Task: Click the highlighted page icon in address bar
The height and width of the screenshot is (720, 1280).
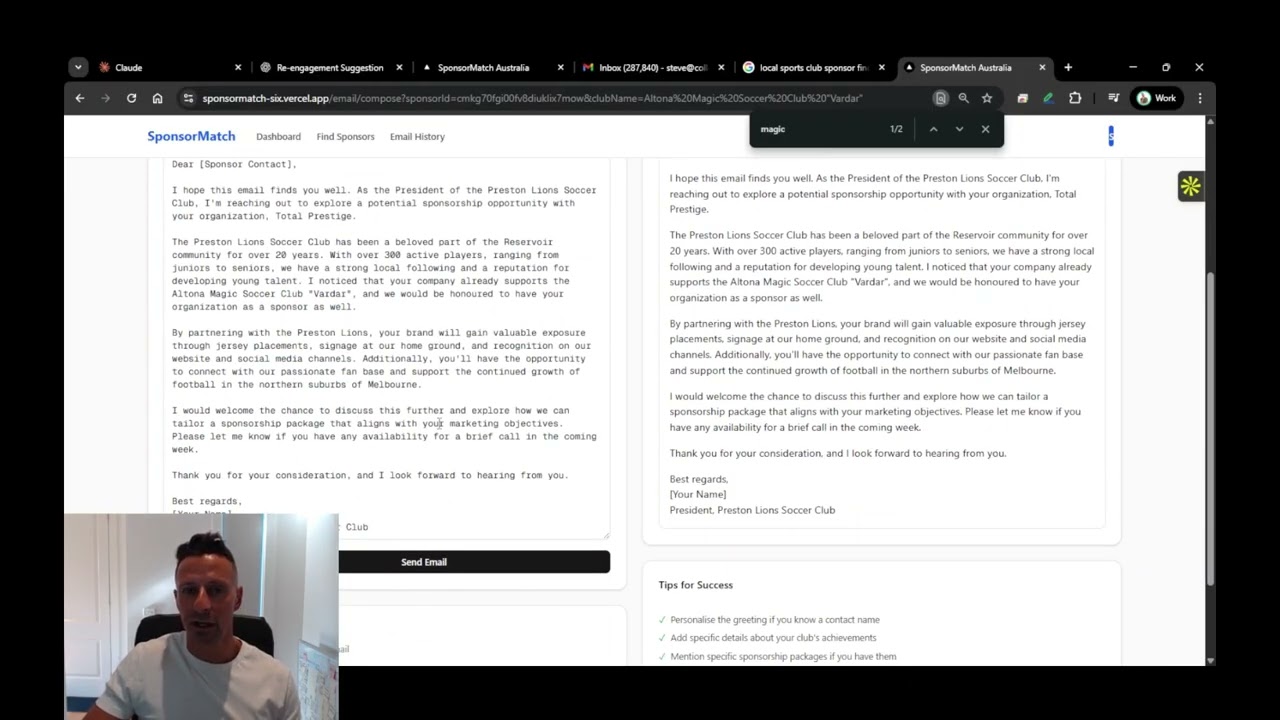Action: pos(940,98)
